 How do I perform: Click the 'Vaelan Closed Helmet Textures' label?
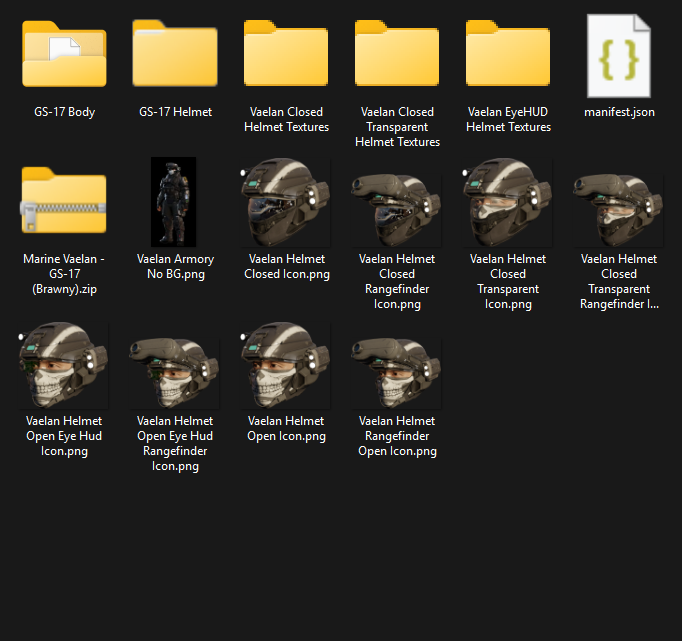click(286, 120)
